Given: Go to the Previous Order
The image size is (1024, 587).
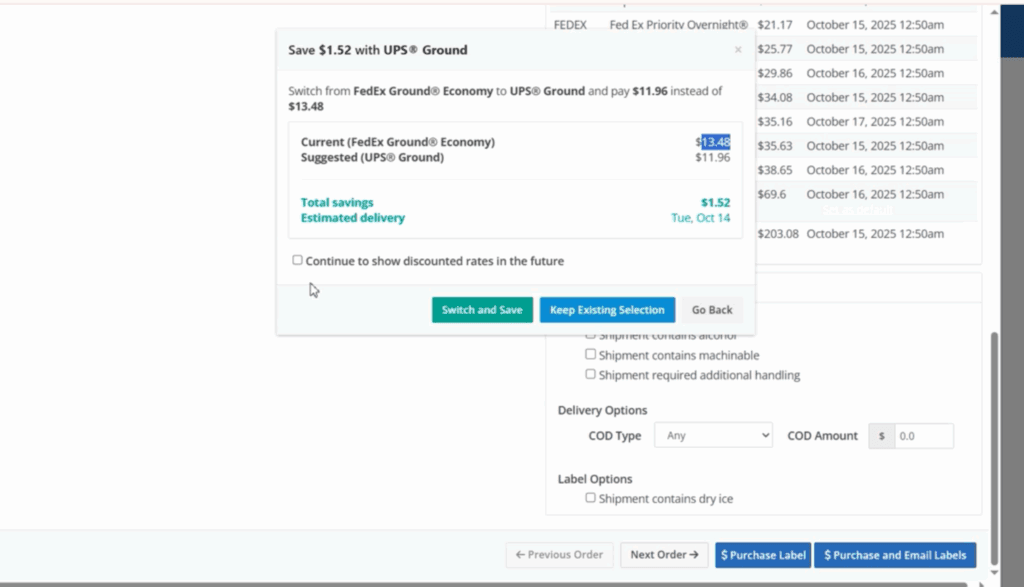Looking at the screenshot, I should click(559, 555).
